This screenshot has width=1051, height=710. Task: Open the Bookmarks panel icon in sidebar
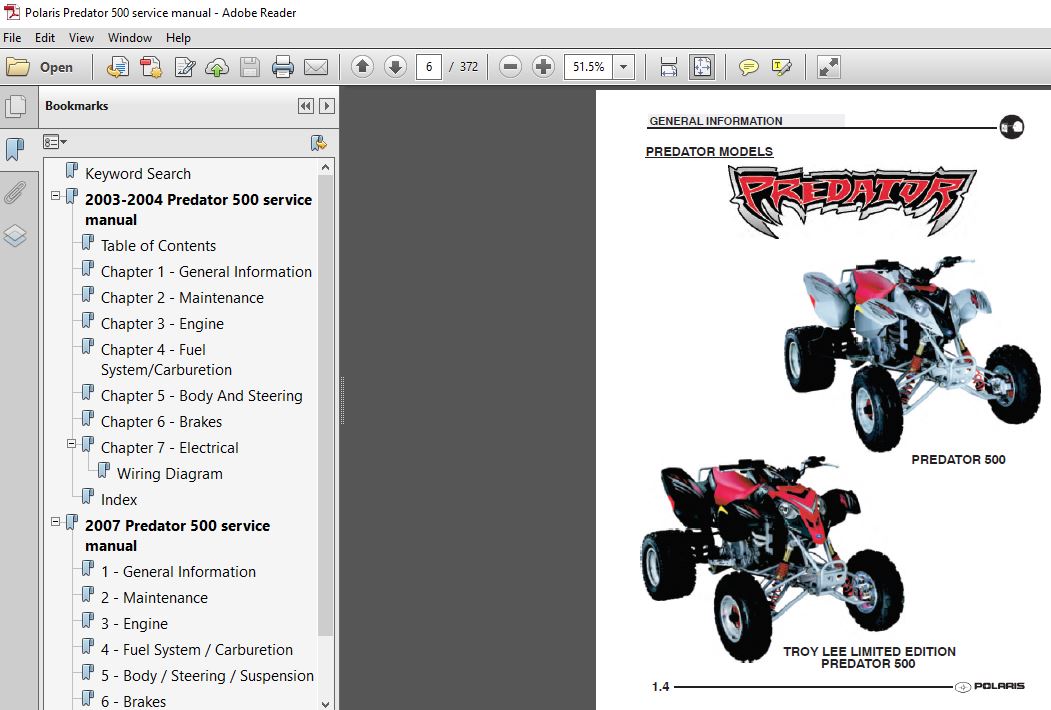[15, 149]
